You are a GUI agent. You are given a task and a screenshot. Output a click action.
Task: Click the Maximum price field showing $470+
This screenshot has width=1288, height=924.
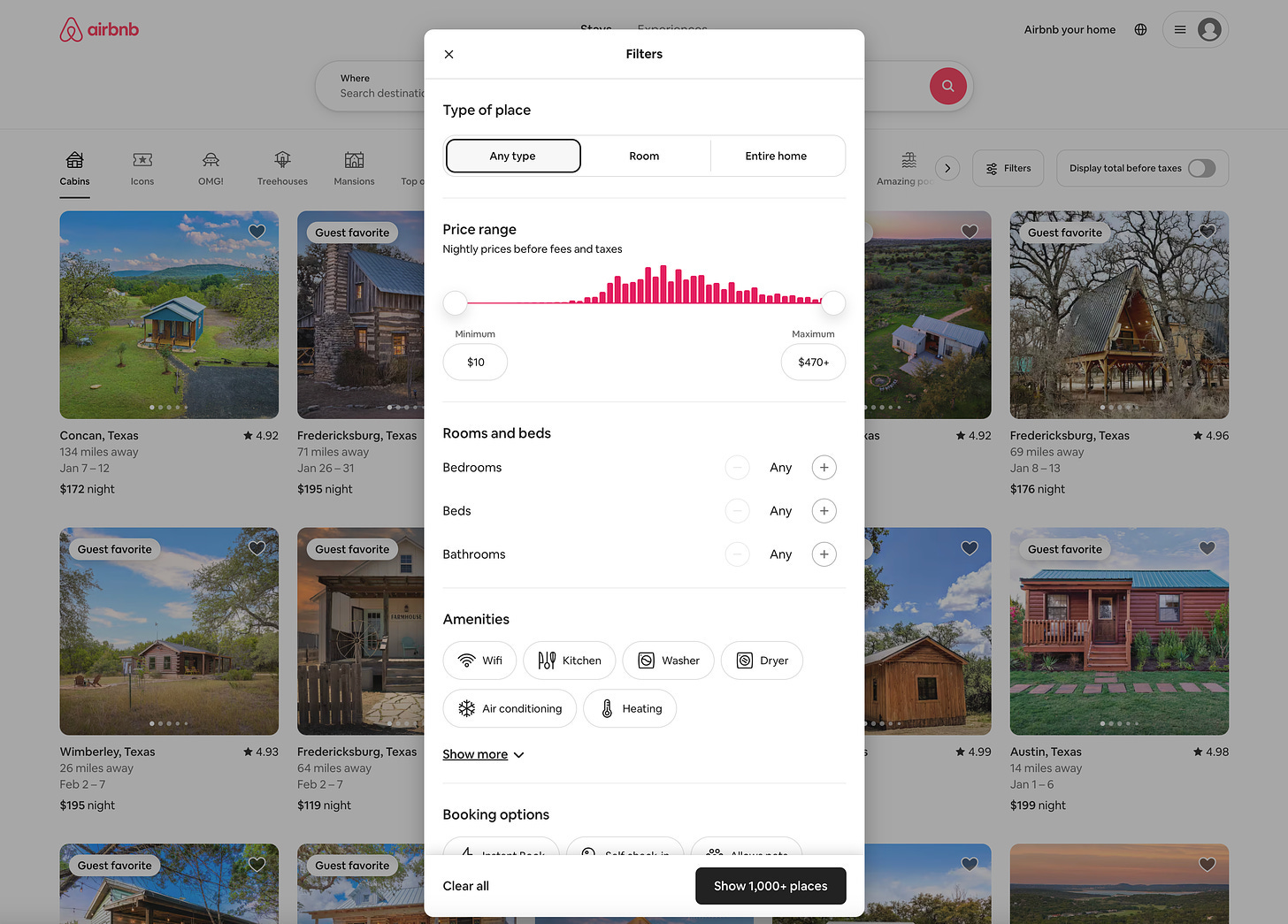pyautogui.click(x=813, y=362)
